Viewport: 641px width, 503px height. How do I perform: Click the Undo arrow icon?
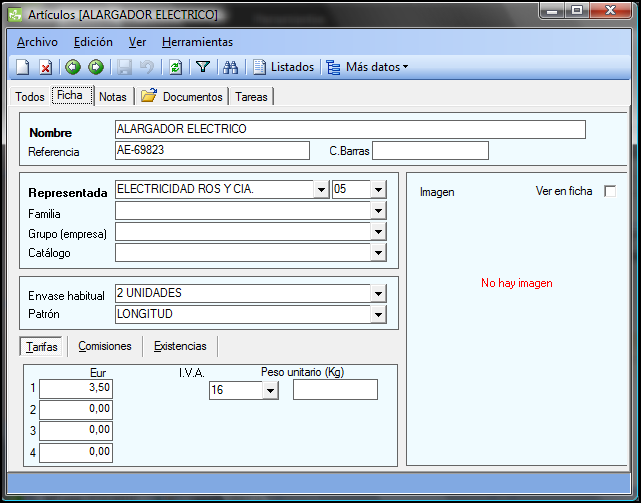pyautogui.click(x=147, y=67)
